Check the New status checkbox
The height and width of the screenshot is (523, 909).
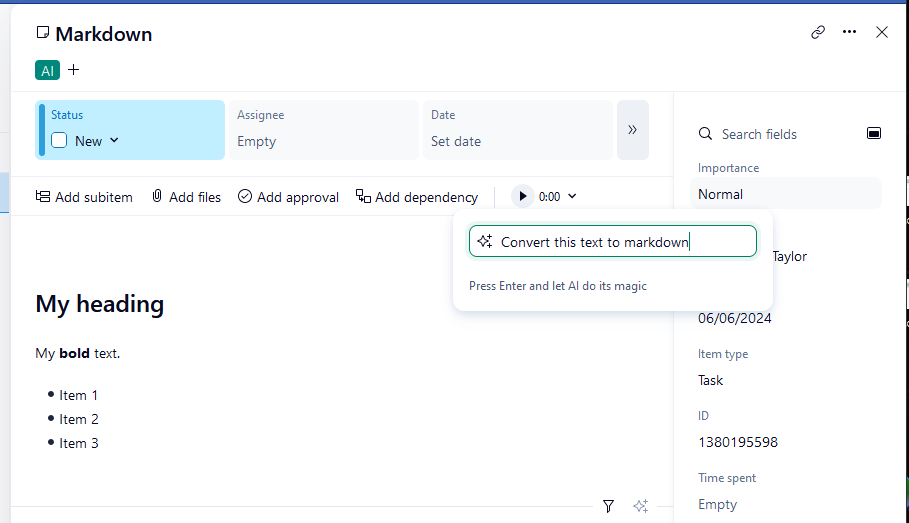tap(59, 141)
